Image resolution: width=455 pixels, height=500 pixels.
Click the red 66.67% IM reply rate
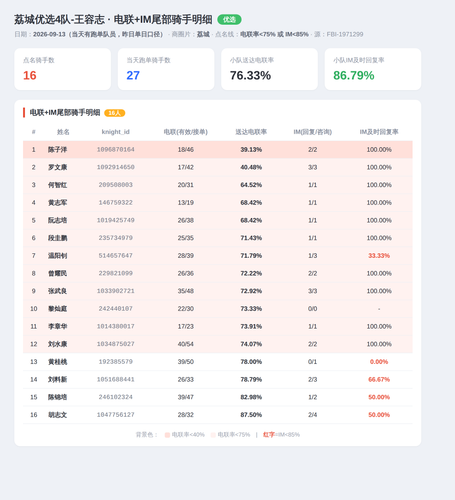(x=379, y=379)
